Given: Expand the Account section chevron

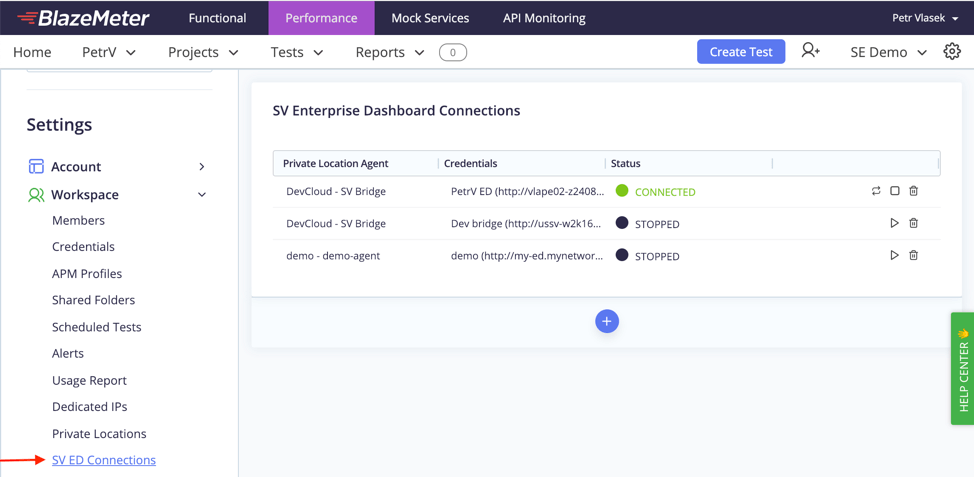Looking at the screenshot, I should (x=201, y=166).
